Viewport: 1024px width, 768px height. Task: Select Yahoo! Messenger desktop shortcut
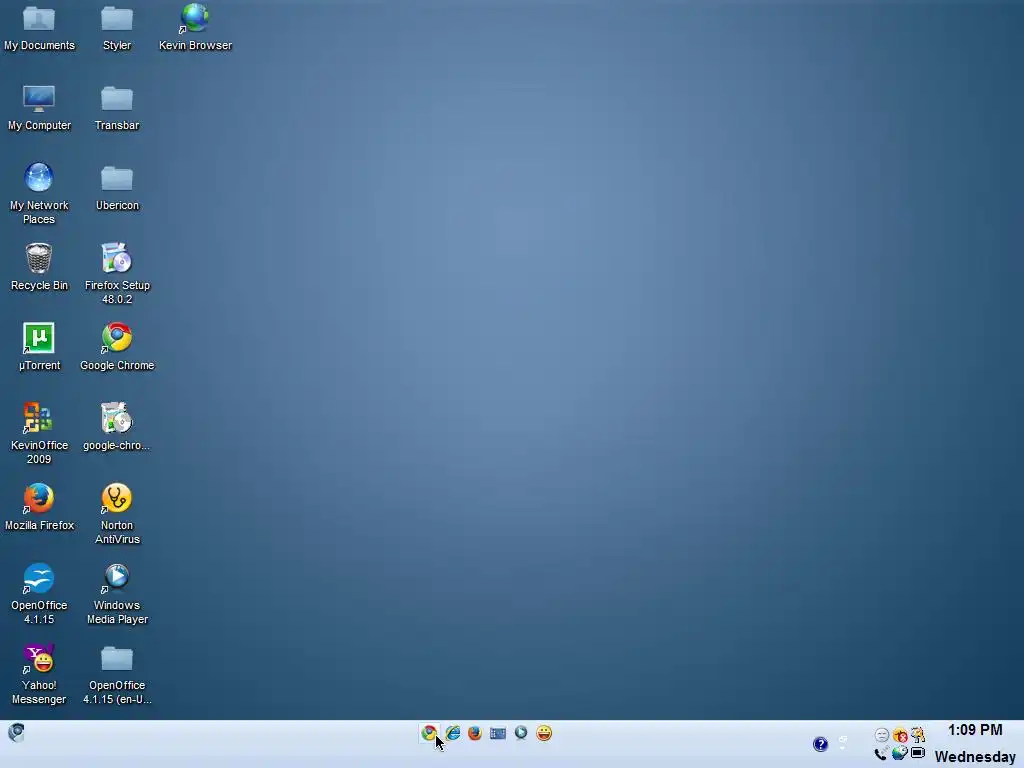[39, 675]
